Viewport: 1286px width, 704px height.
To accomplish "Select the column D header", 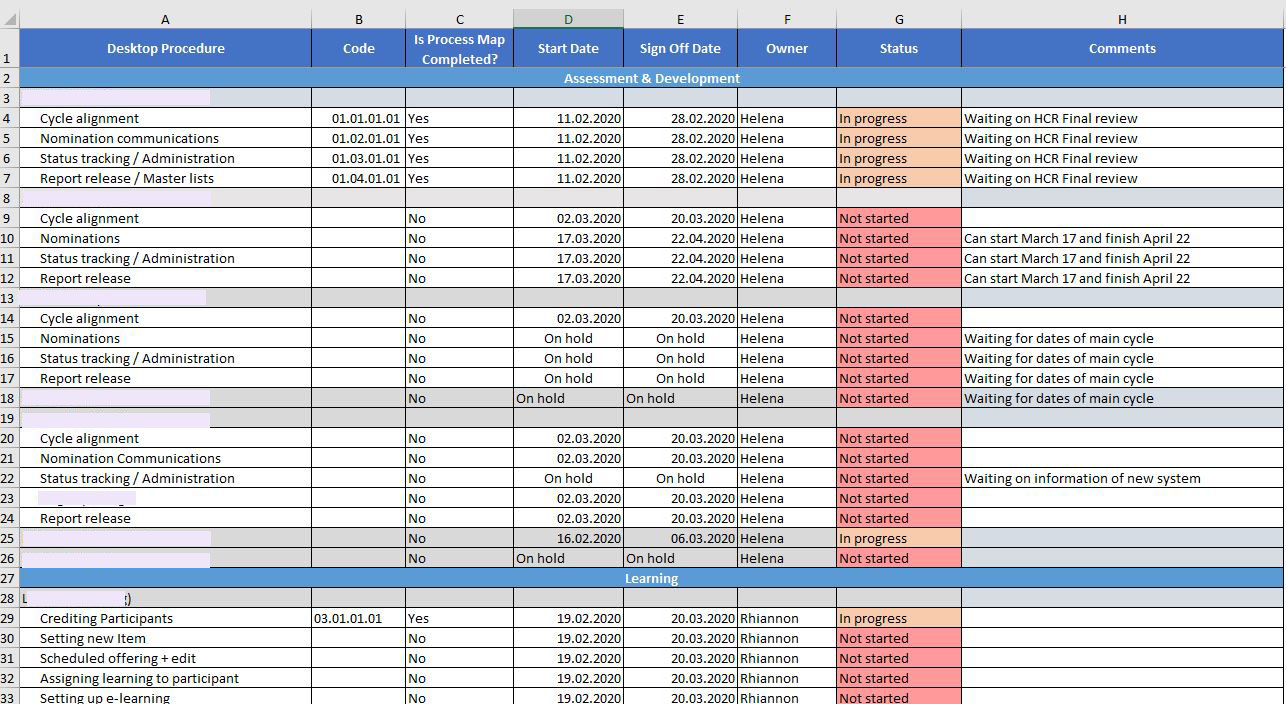I will tap(568, 18).
